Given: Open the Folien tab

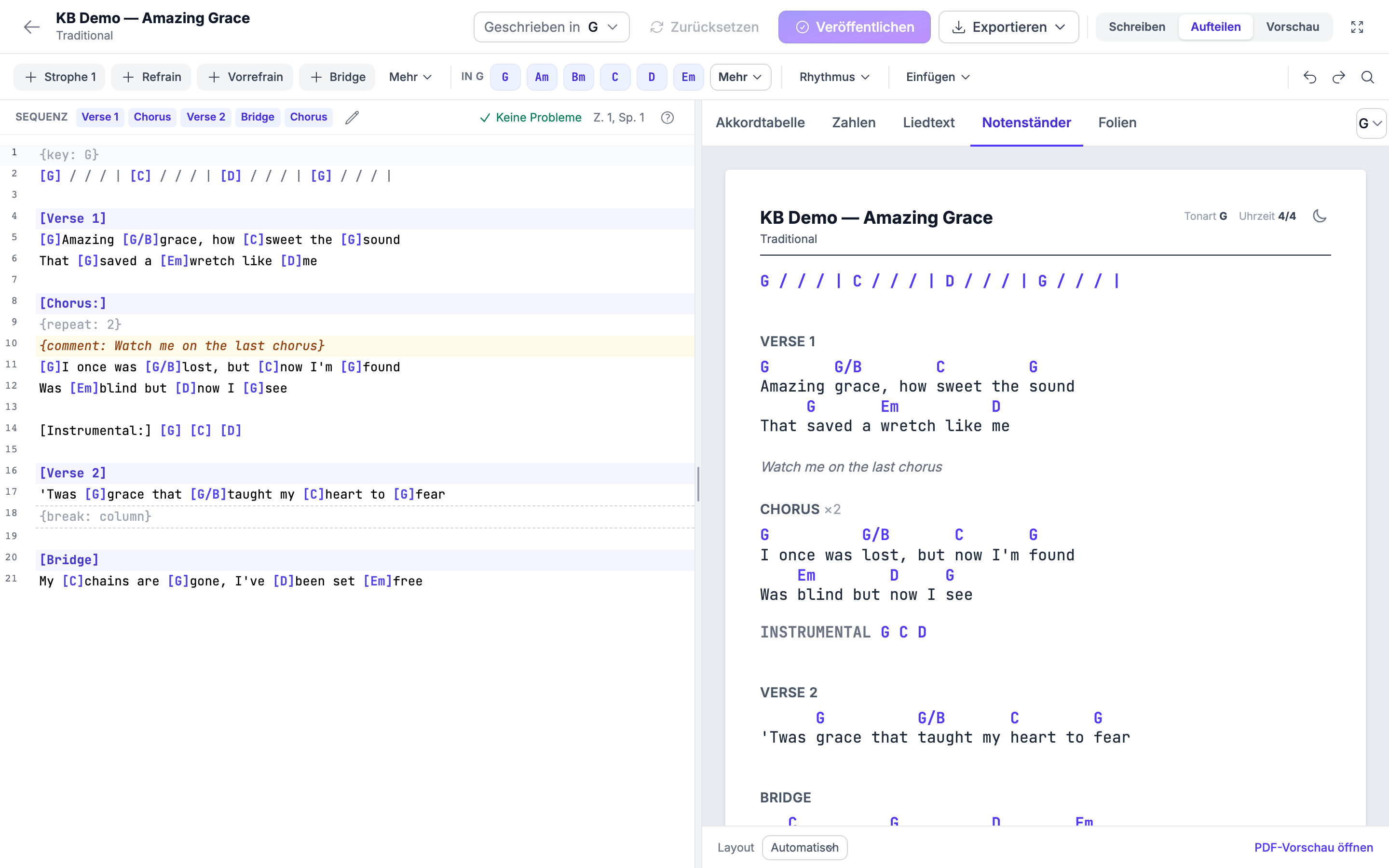Looking at the screenshot, I should (1117, 122).
